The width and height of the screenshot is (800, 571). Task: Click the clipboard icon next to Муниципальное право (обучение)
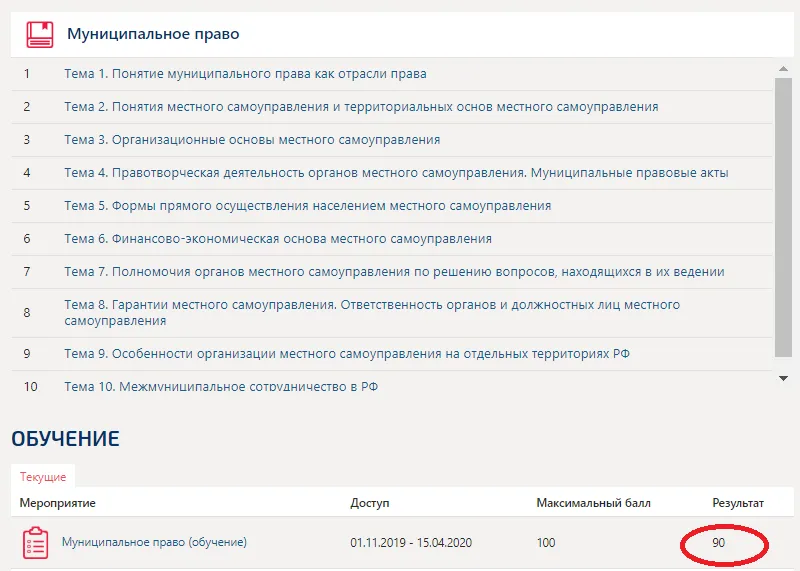(x=36, y=542)
